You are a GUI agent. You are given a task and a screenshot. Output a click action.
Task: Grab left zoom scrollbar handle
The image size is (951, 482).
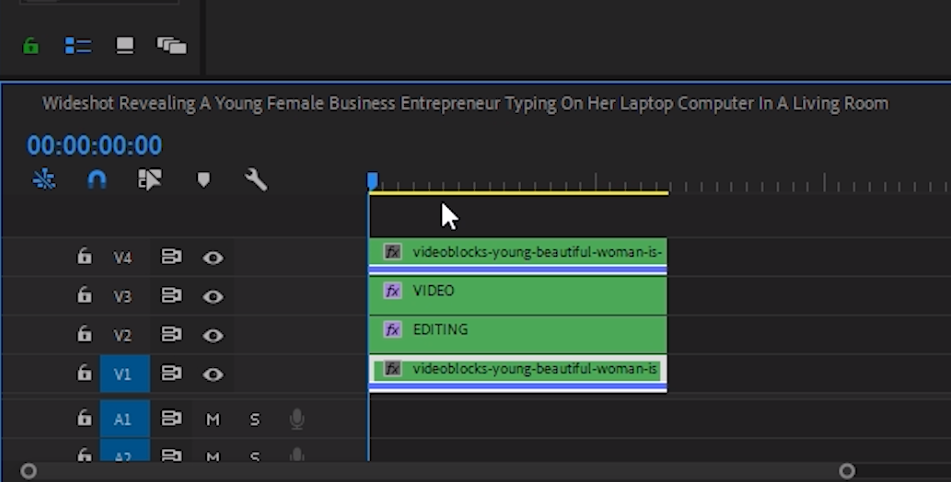click(28, 471)
